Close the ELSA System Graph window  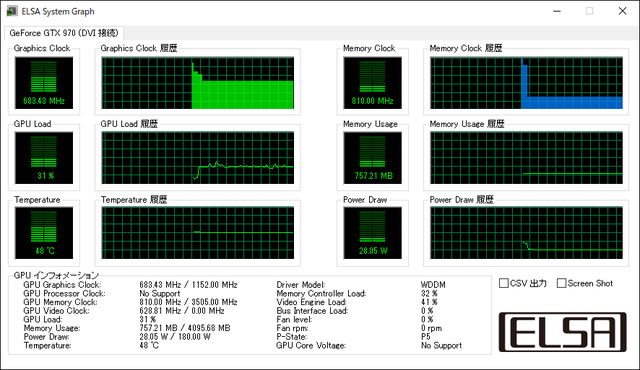coord(622,11)
